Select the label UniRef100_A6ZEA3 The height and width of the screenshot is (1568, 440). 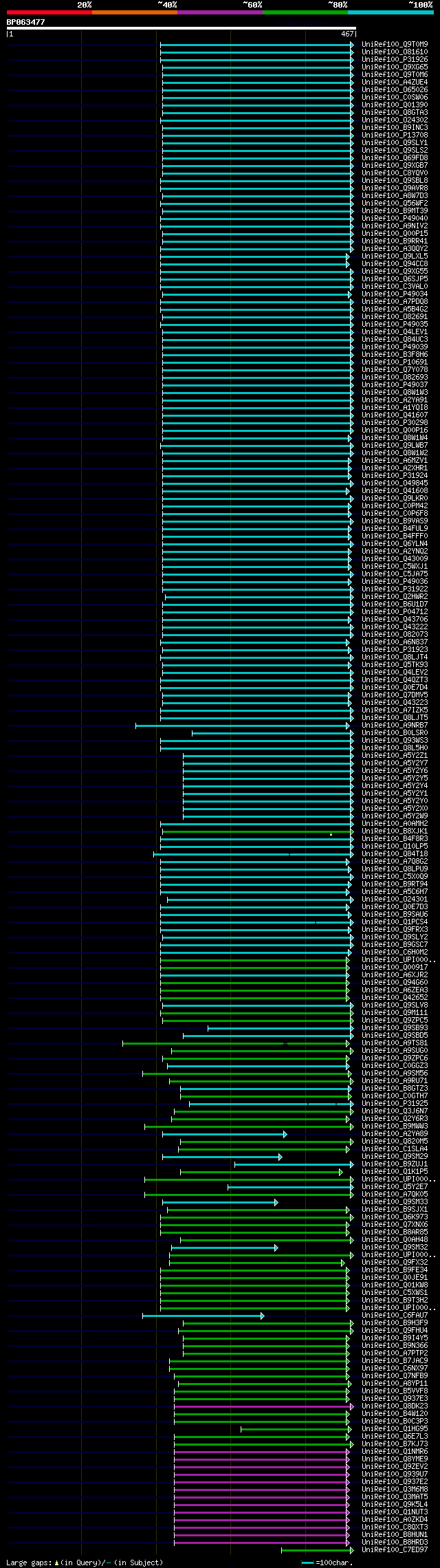(395, 990)
